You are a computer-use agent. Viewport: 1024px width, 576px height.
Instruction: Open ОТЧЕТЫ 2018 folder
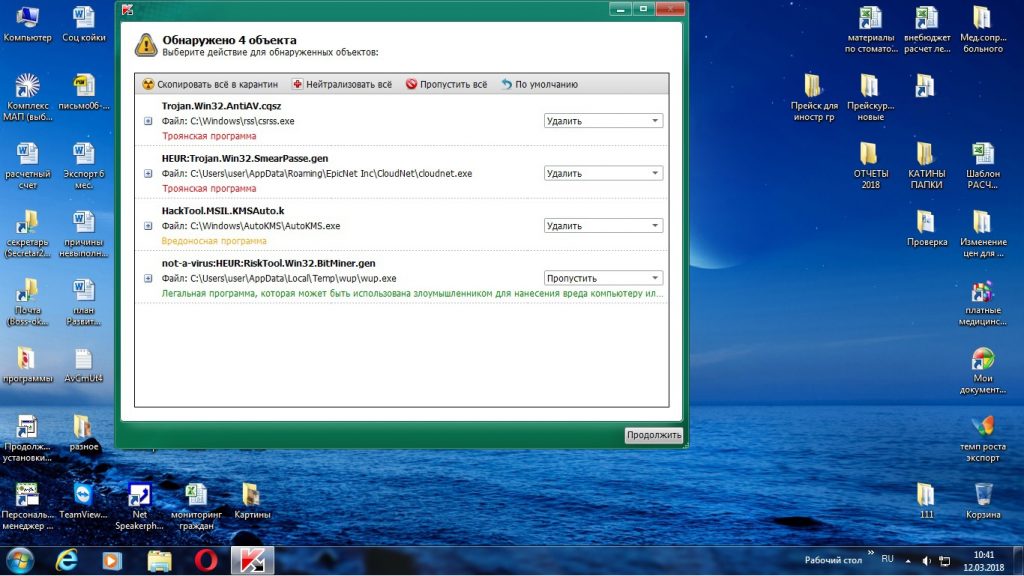[x=870, y=153]
